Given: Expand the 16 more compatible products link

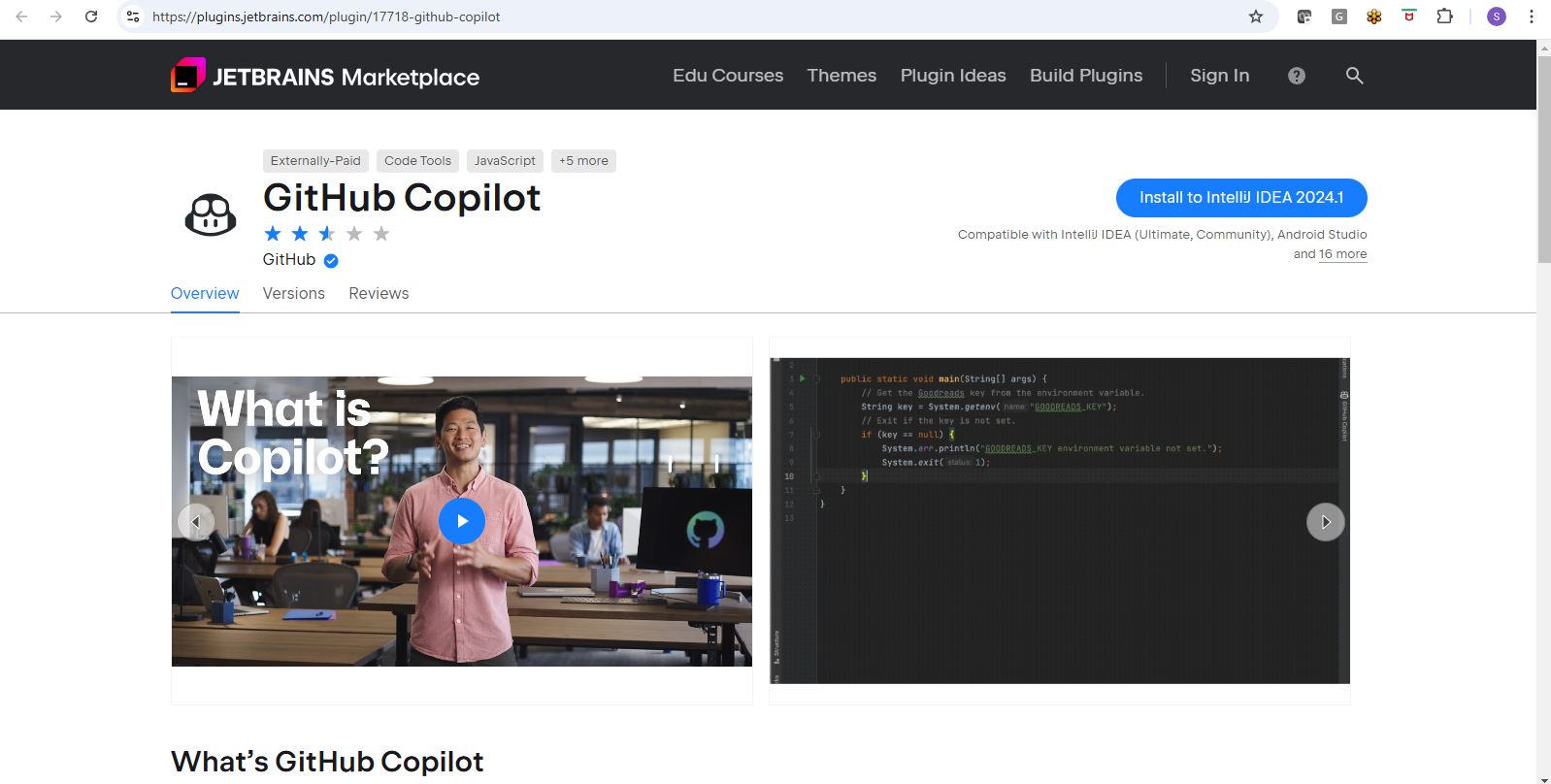Looking at the screenshot, I should pos(1342,254).
